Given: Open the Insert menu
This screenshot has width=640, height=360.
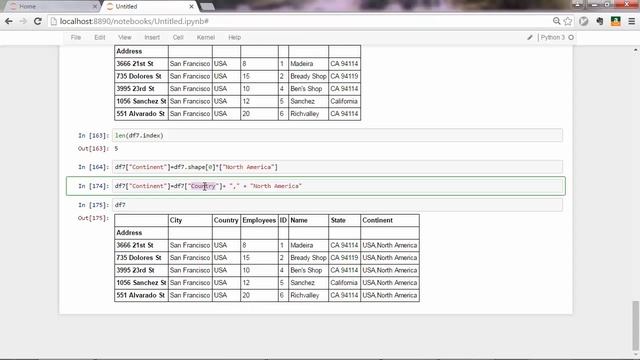Looking at the screenshot, I should pos(152,37).
